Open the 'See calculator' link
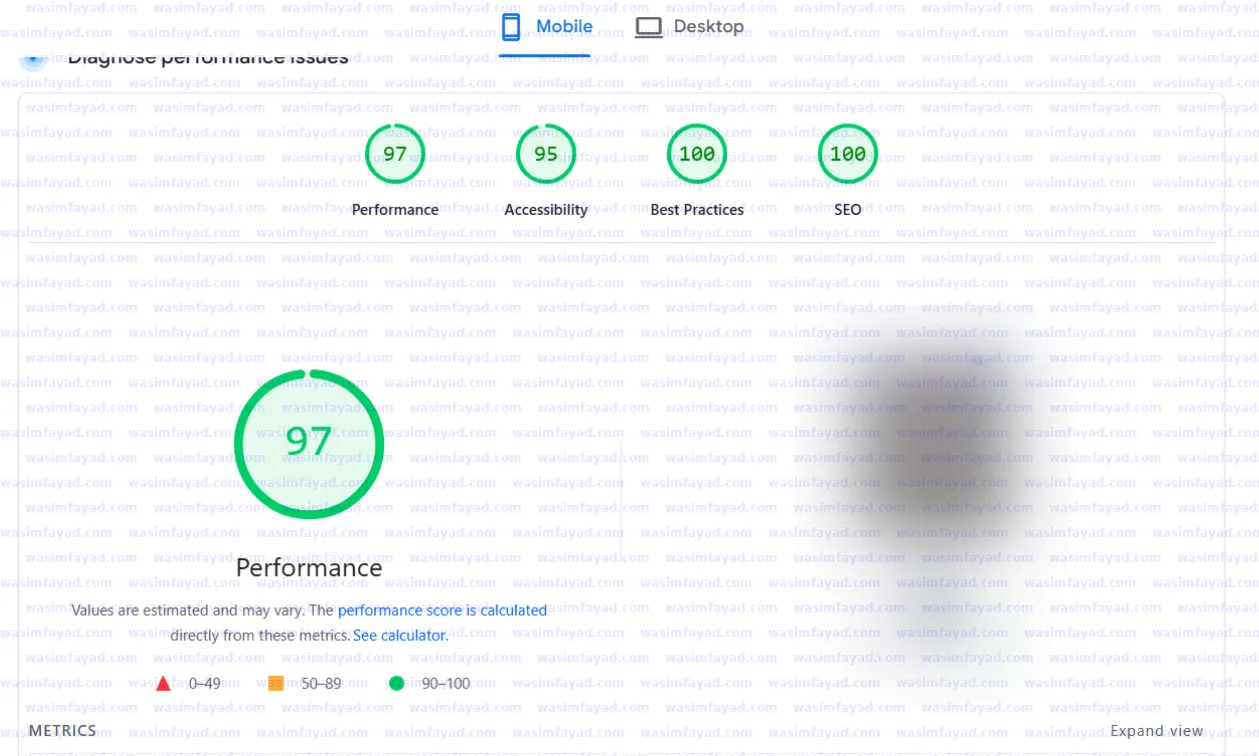This screenshot has width=1259, height=756. point(399,635)
